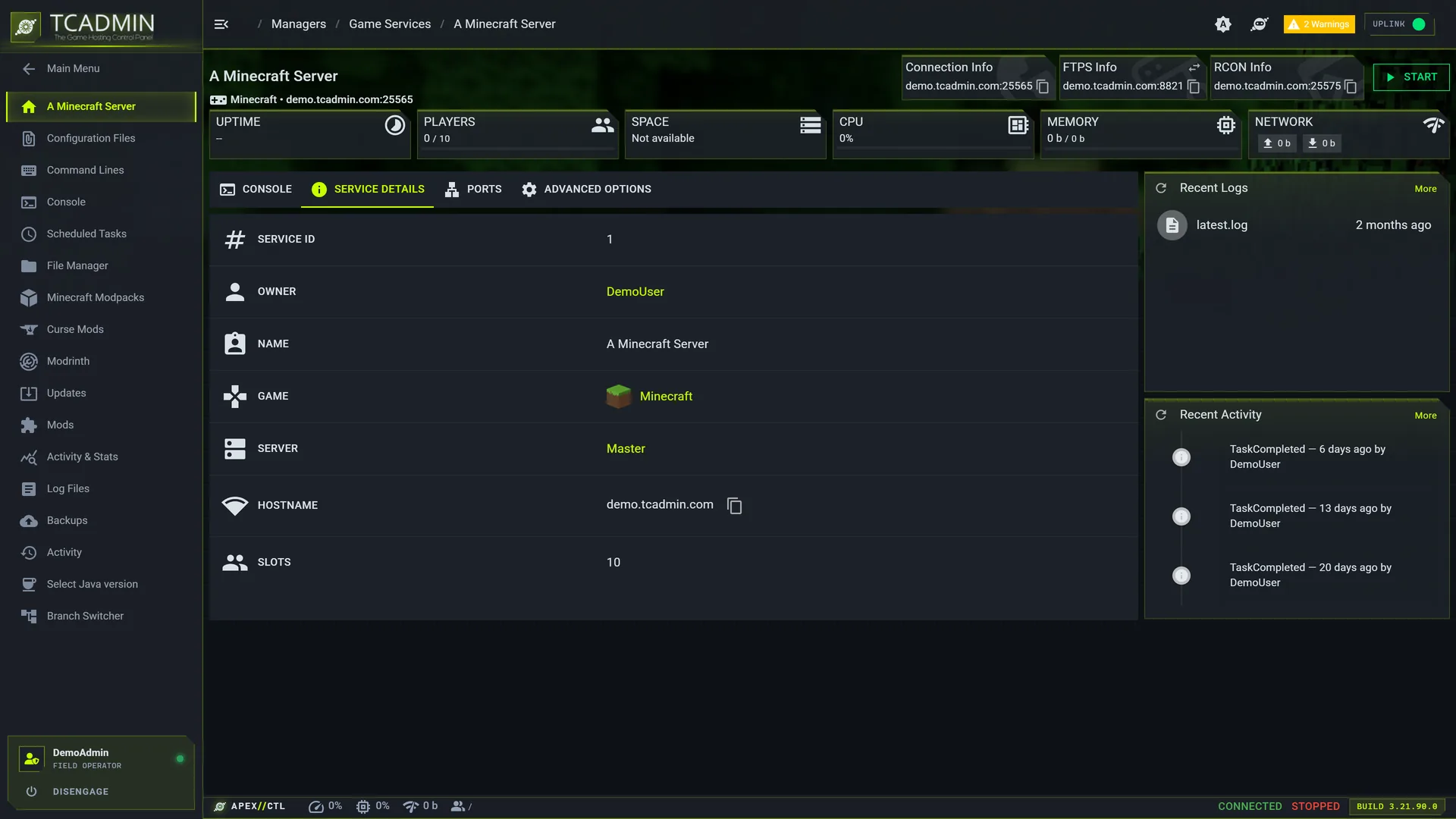Click Game Services breadcrumb

tap(390, 24)
